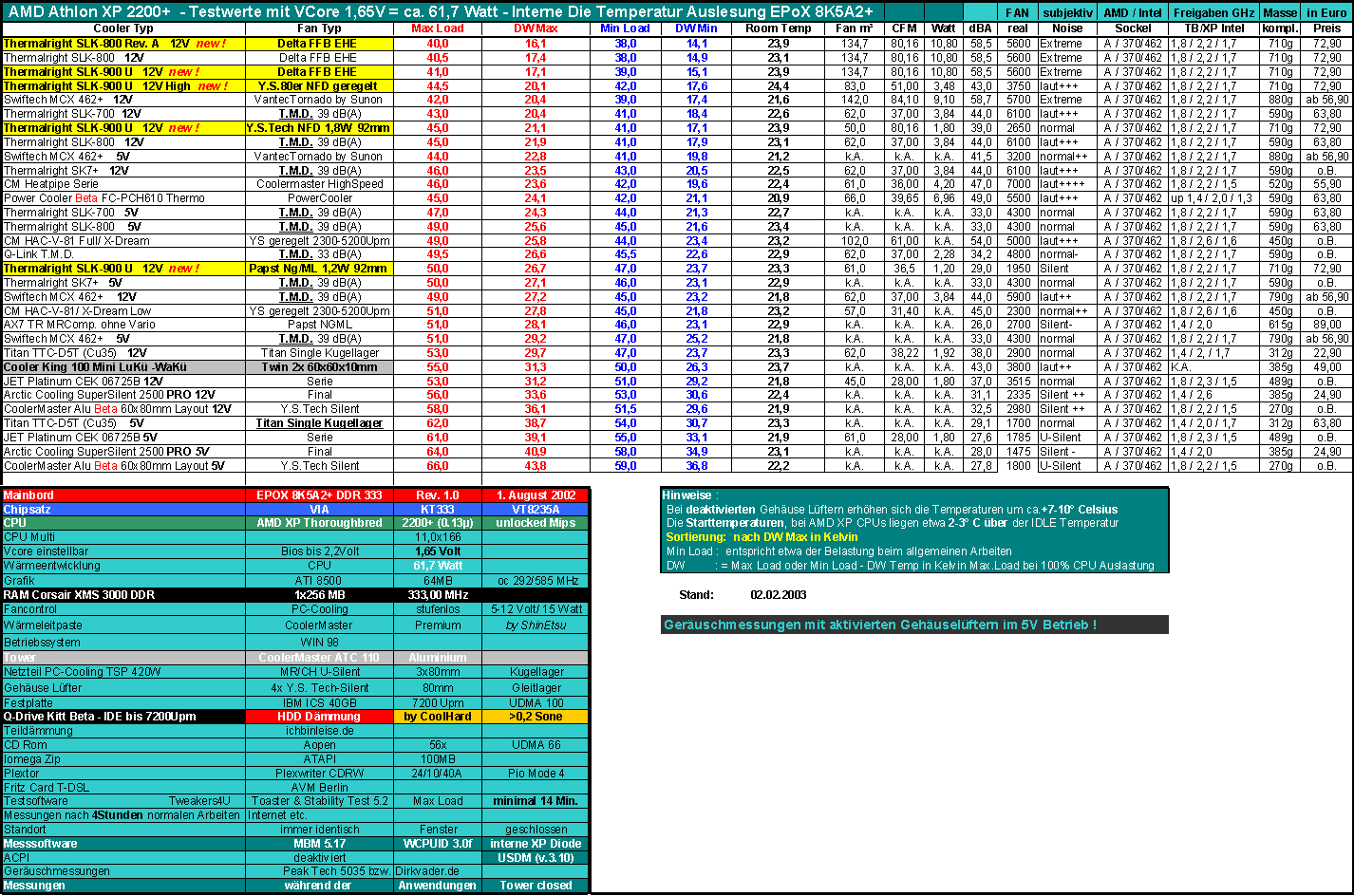Click the '84,10' CFM value

pyautogui.click(x=904, y=100)
